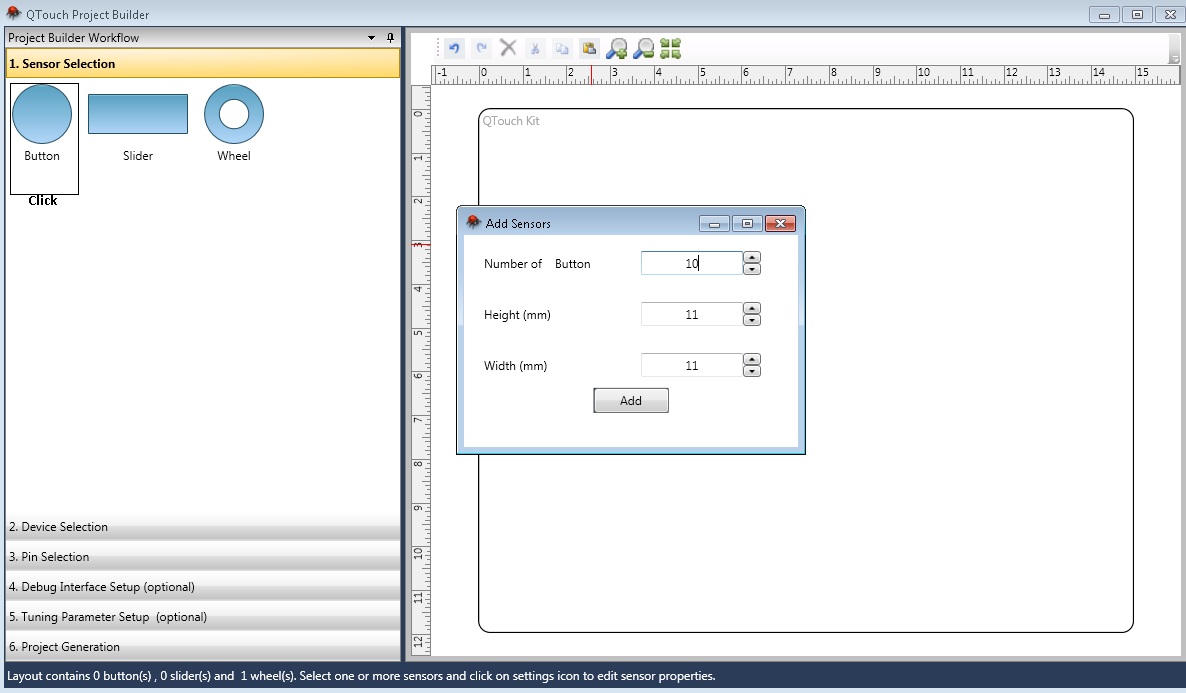Select the Button sensor icon

42,115
